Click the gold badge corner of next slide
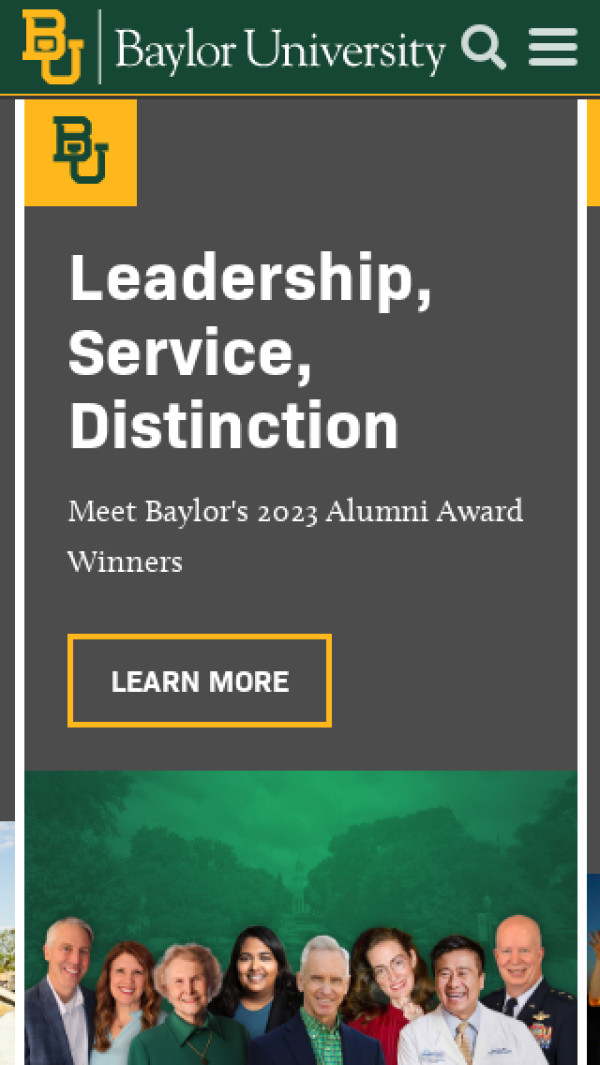The image size is (600, 1065). [x=593, y=152]
